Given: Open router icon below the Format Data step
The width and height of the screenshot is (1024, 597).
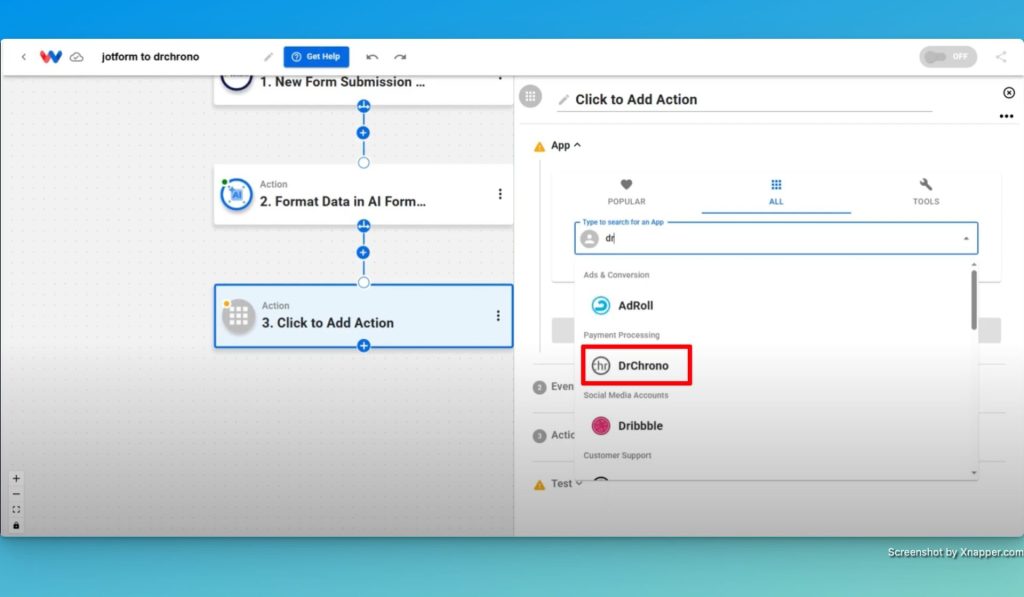Looking at the screenshot, I should pos(364,226).
